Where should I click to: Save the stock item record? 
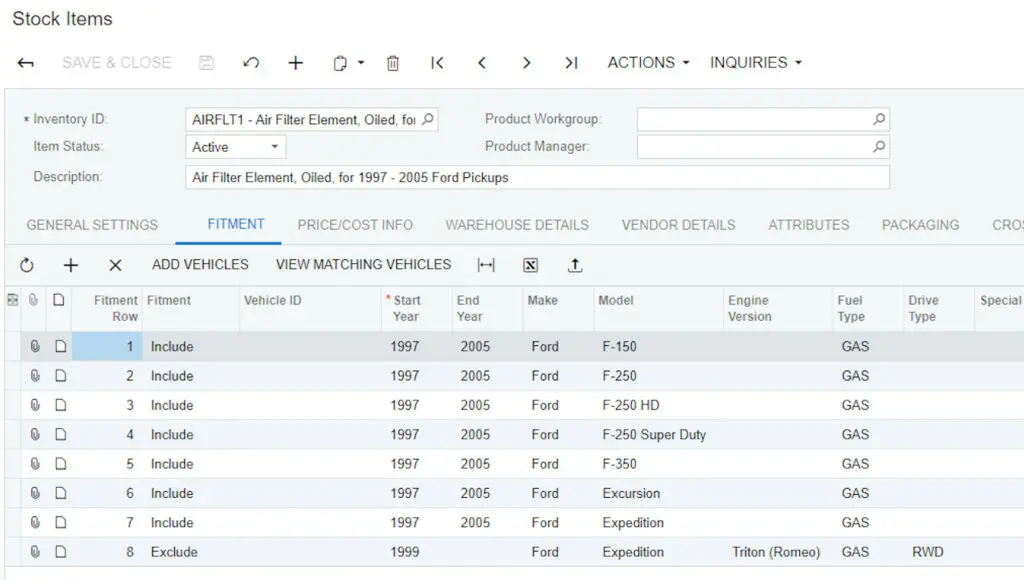tap(206, 62)
